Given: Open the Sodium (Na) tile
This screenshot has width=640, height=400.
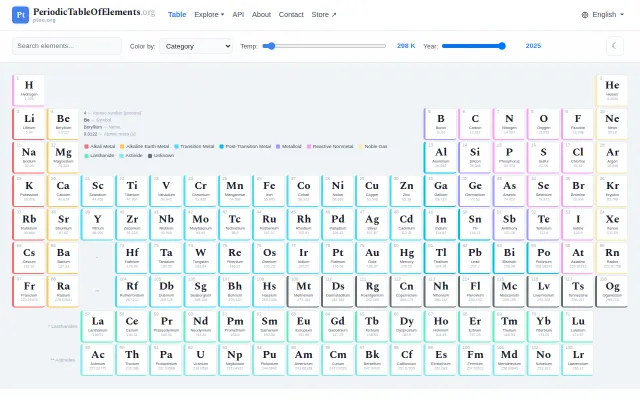Looking at the screenshot, I should (29, 158).
